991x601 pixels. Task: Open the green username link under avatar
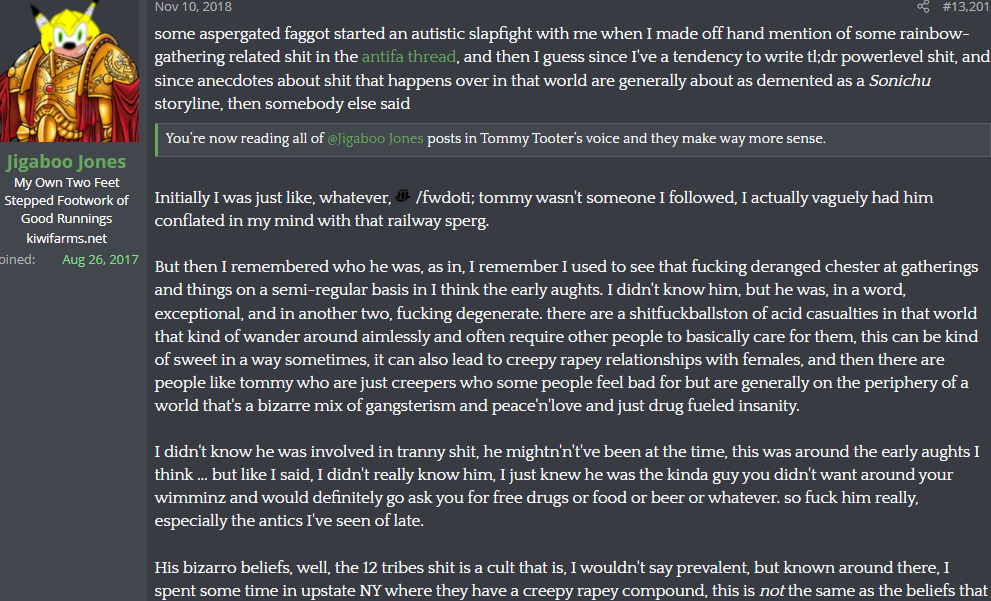coord(66,162)
